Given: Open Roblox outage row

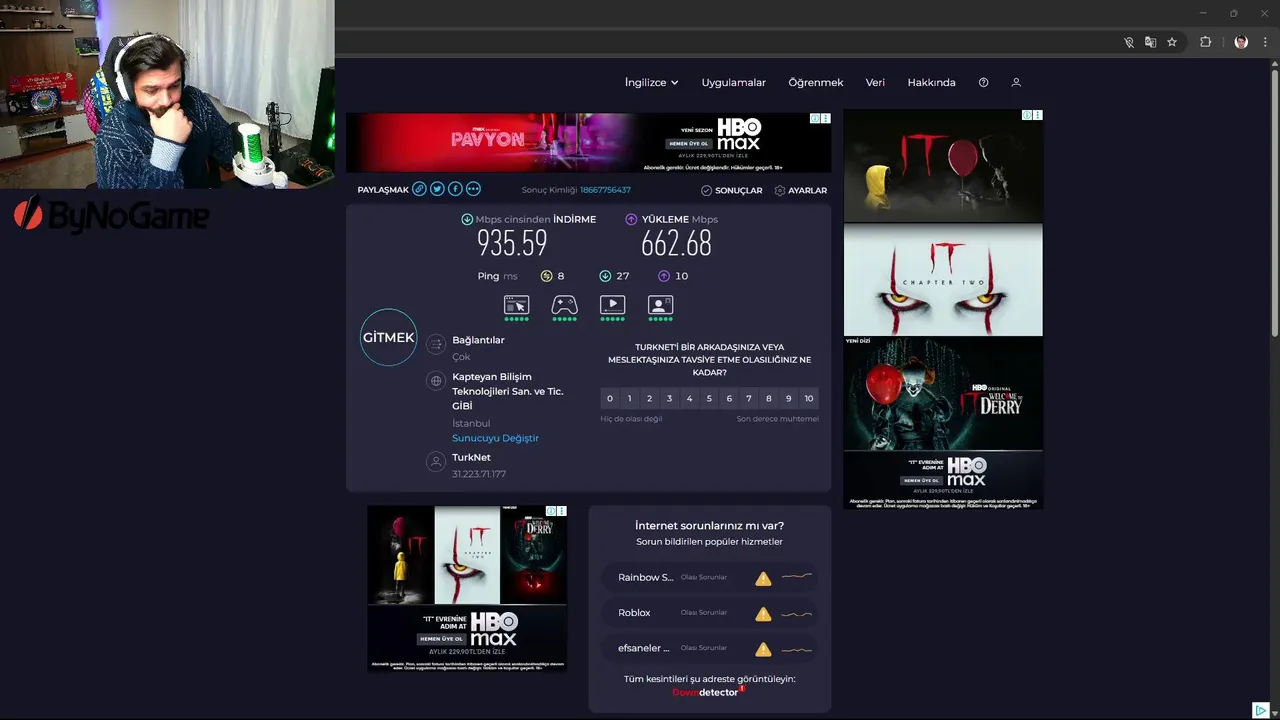Looking at the screenshot, I should 710,613.
